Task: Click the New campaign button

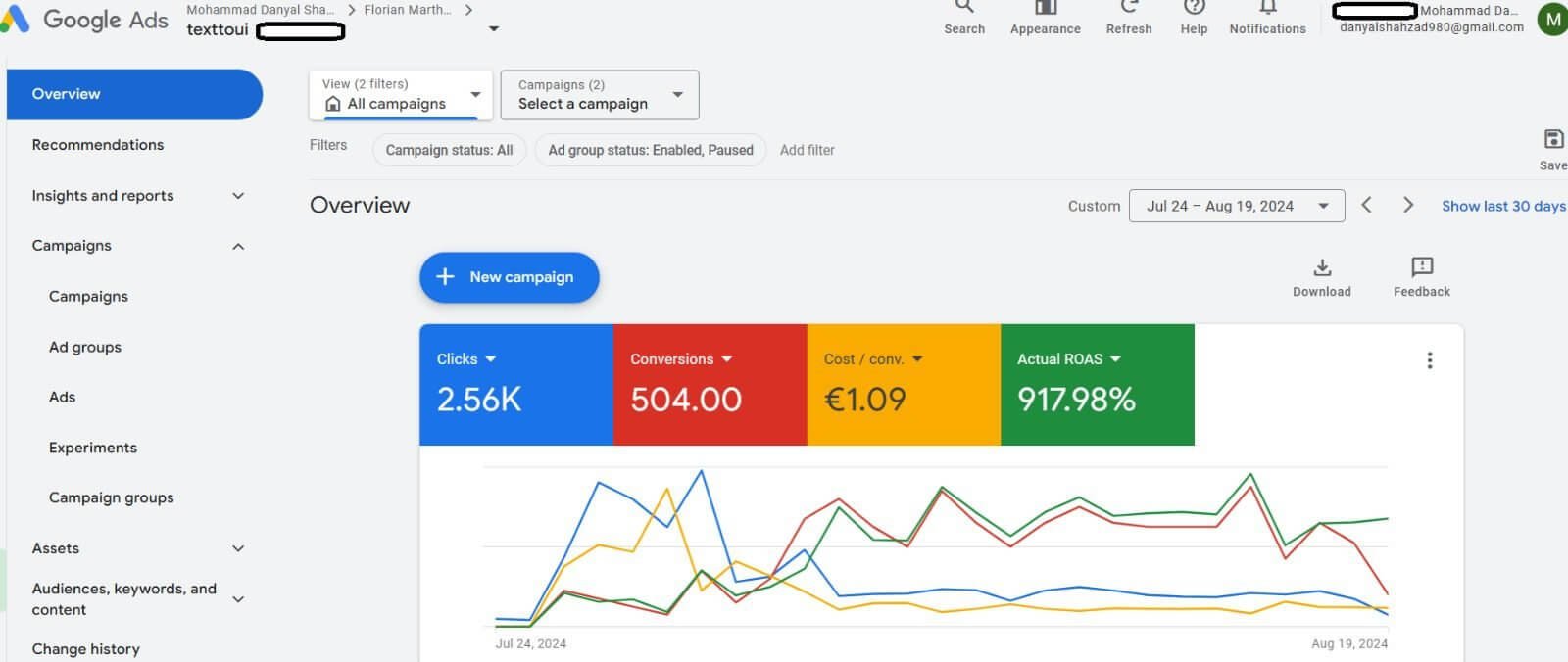Action: pos(510,277)
